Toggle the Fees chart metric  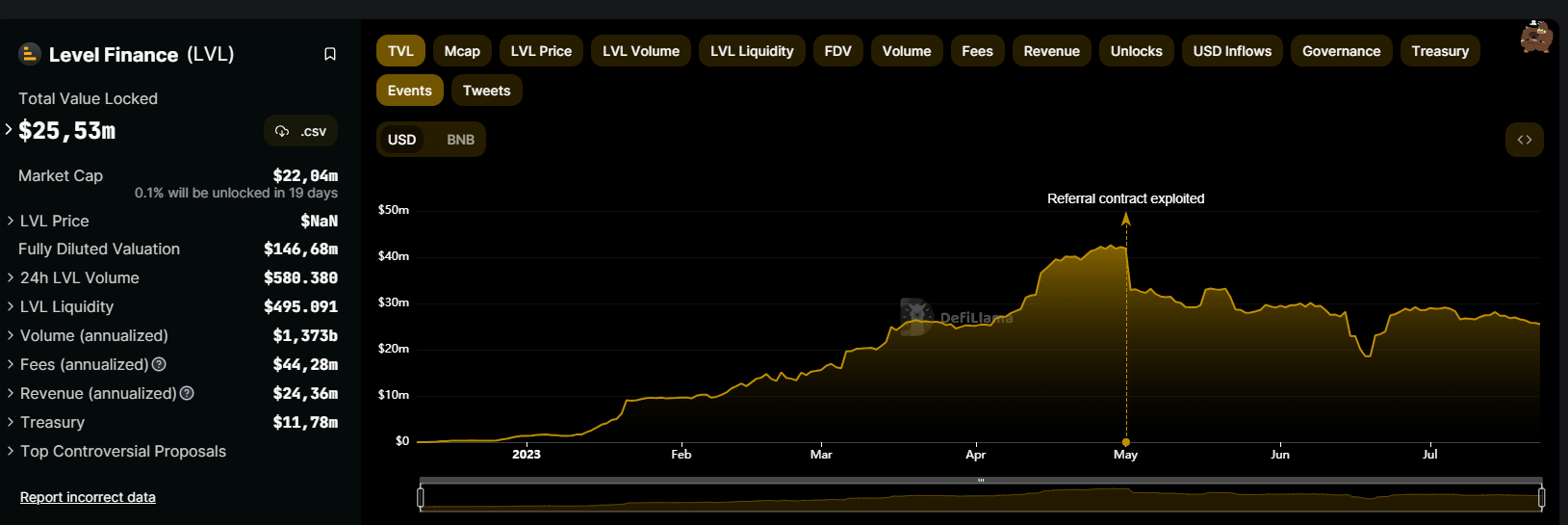pyautogui.click(x=977, y=51)
